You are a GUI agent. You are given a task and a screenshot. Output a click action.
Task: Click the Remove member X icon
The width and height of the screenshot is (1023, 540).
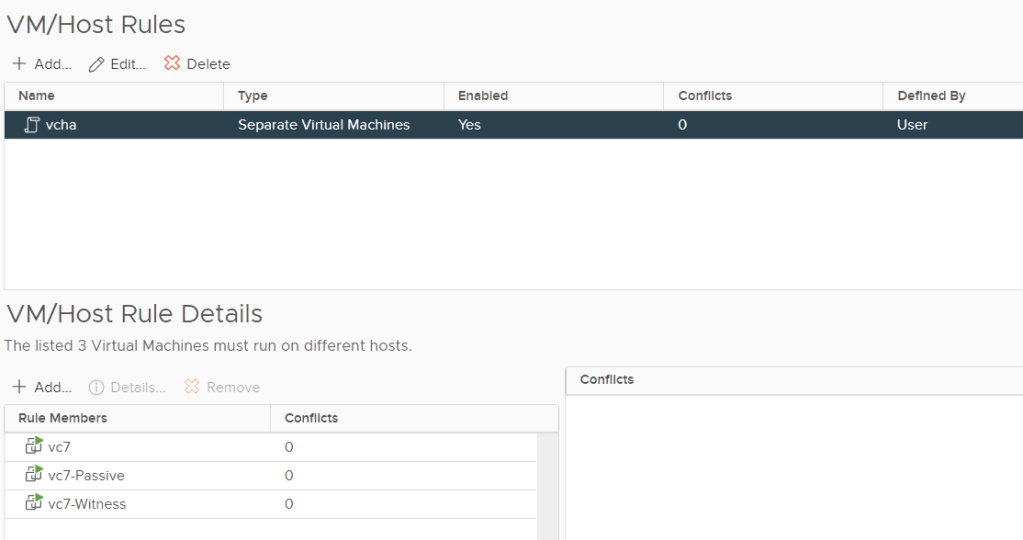(x=192, y=387)
